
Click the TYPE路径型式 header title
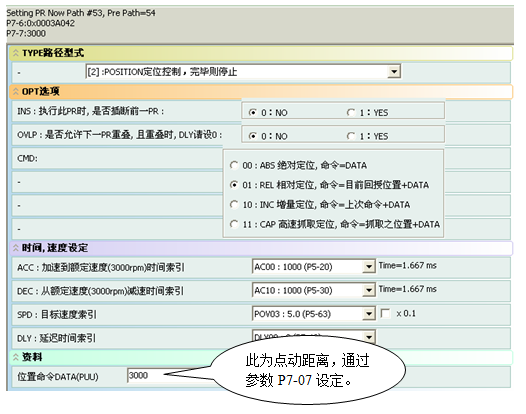[53, 53]
